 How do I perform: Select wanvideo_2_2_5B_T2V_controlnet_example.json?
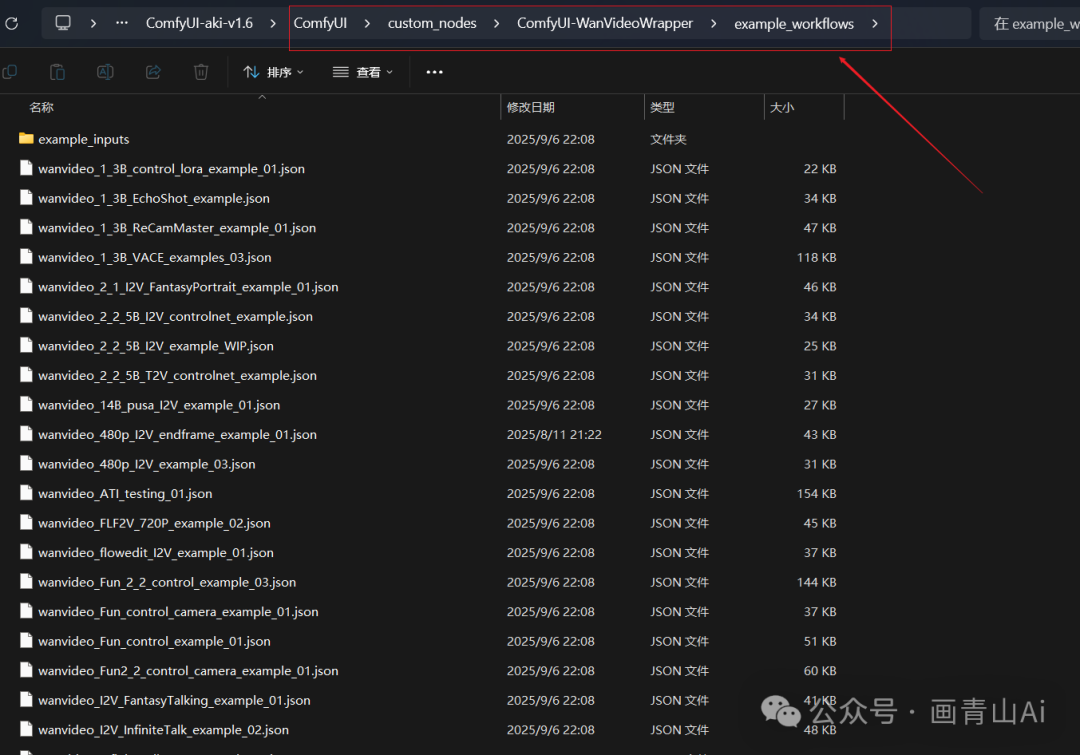[177, 375]
